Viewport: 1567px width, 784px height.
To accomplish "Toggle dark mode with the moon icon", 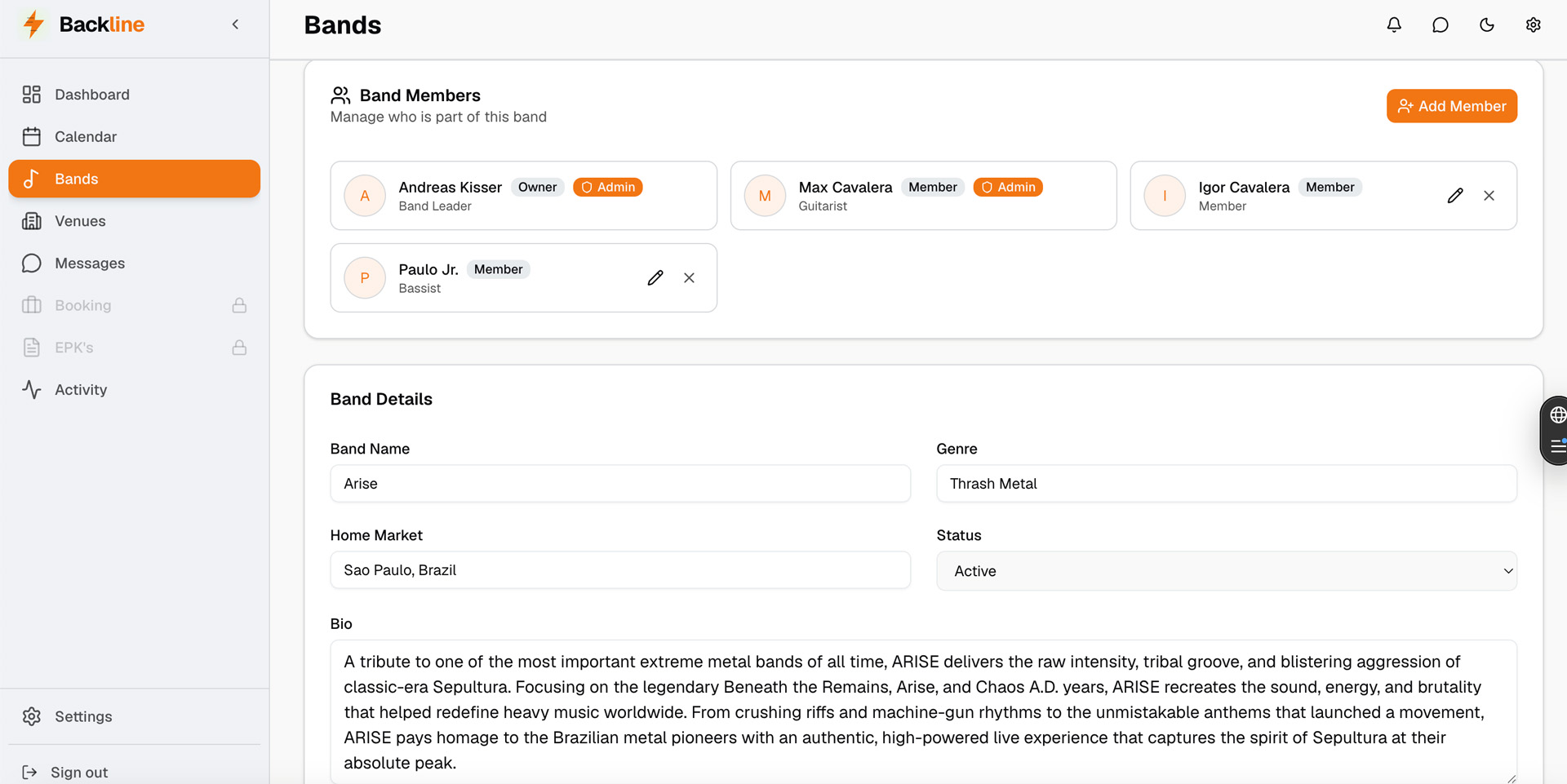I will pyautogui.click(x=1487, y=25).
